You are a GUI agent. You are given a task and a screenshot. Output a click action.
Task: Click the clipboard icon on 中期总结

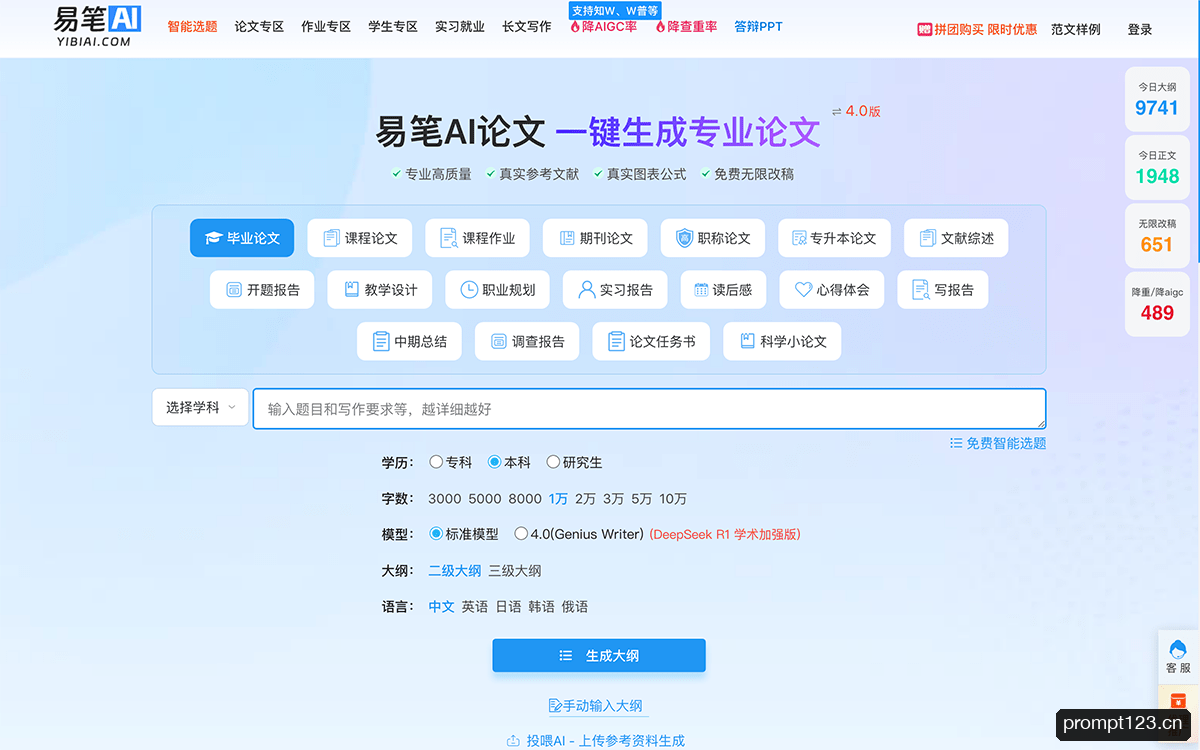(381, 341)
